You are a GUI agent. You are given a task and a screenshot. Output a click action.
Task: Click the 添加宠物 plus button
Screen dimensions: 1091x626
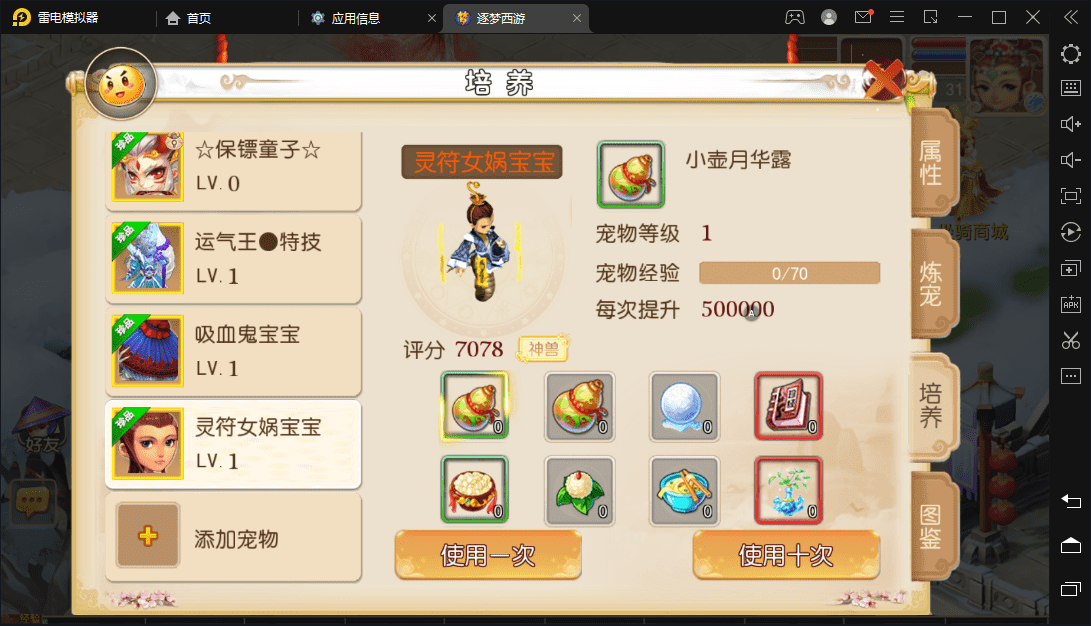148,536
